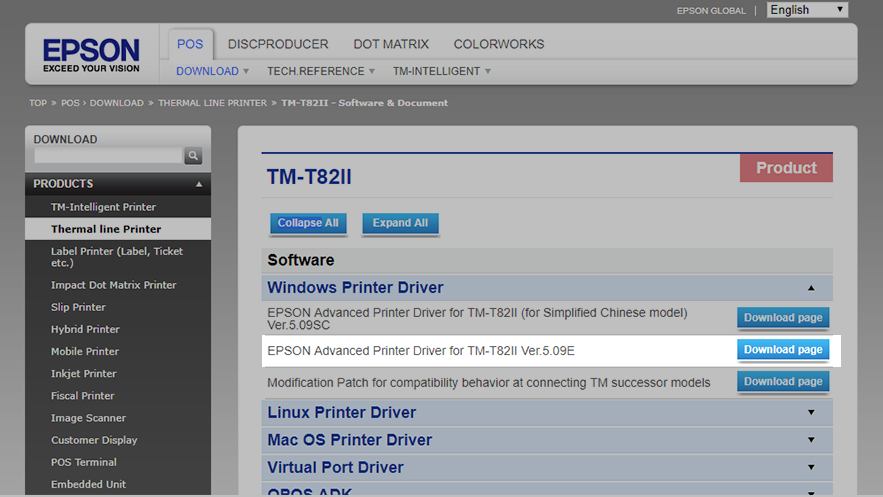Switch to the DOT MATRIX tab
This screenshot has width=883, height=497.
(x=391, y=44)
